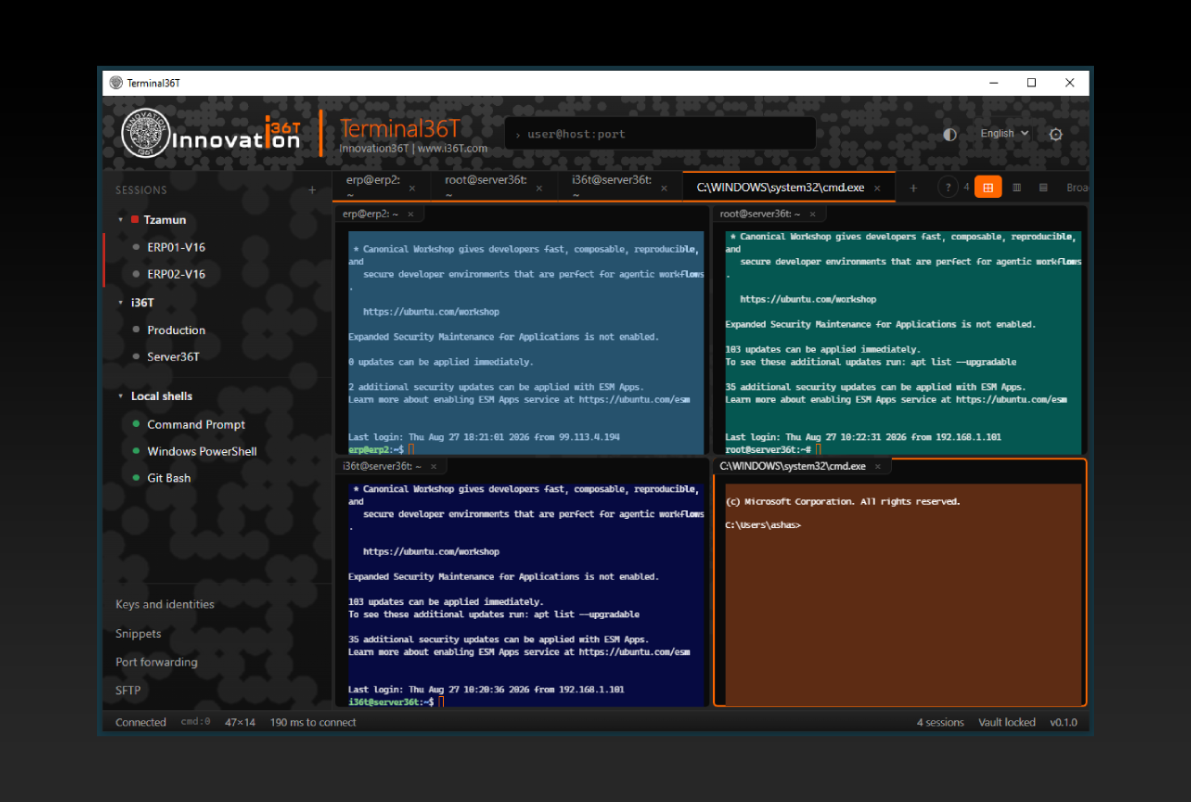Click the user@host:port quick connect field
Image resolution: width=1191 pixels, height=802 pixels.
coord(660,134)
